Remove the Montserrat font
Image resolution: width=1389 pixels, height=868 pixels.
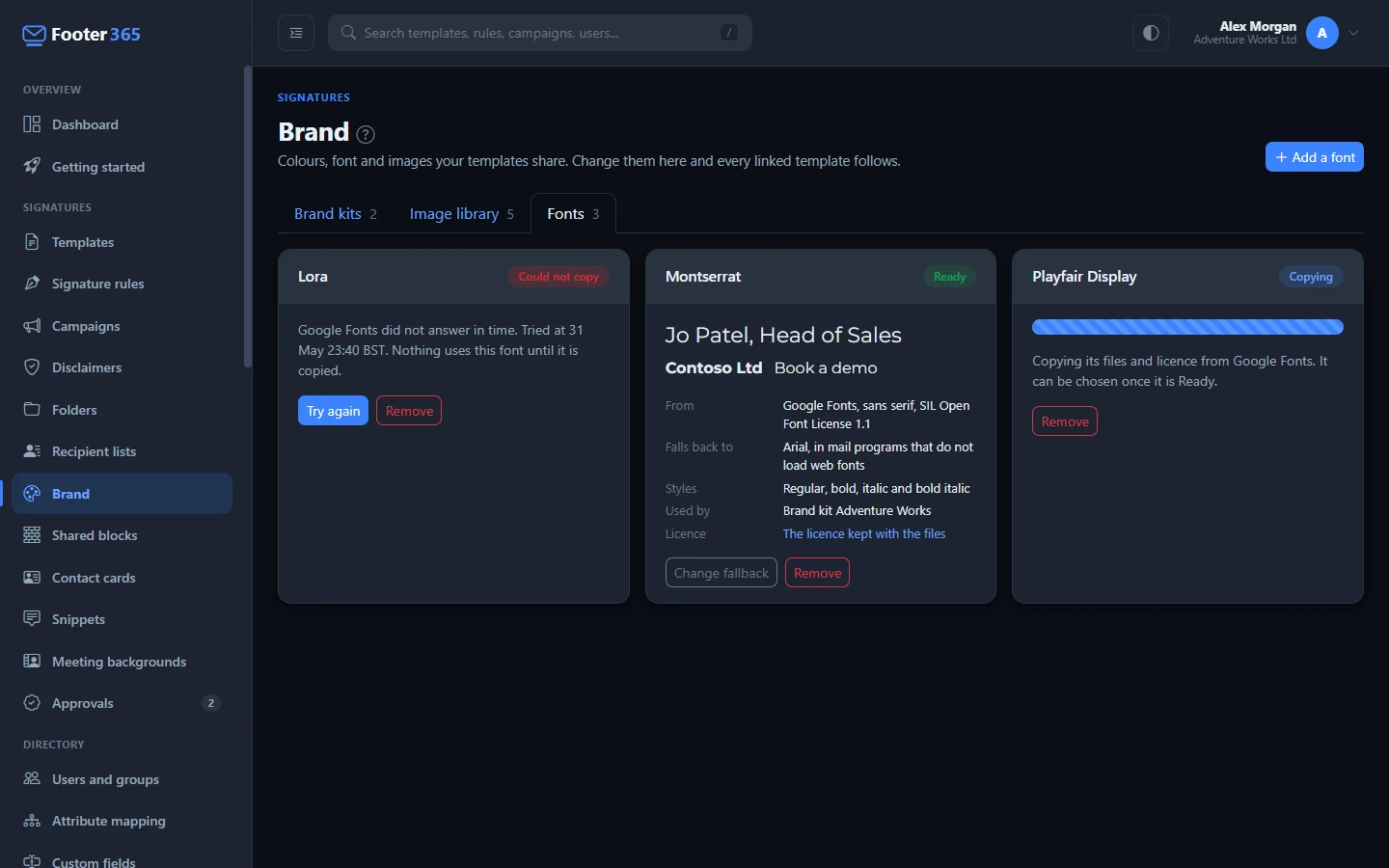817,573
